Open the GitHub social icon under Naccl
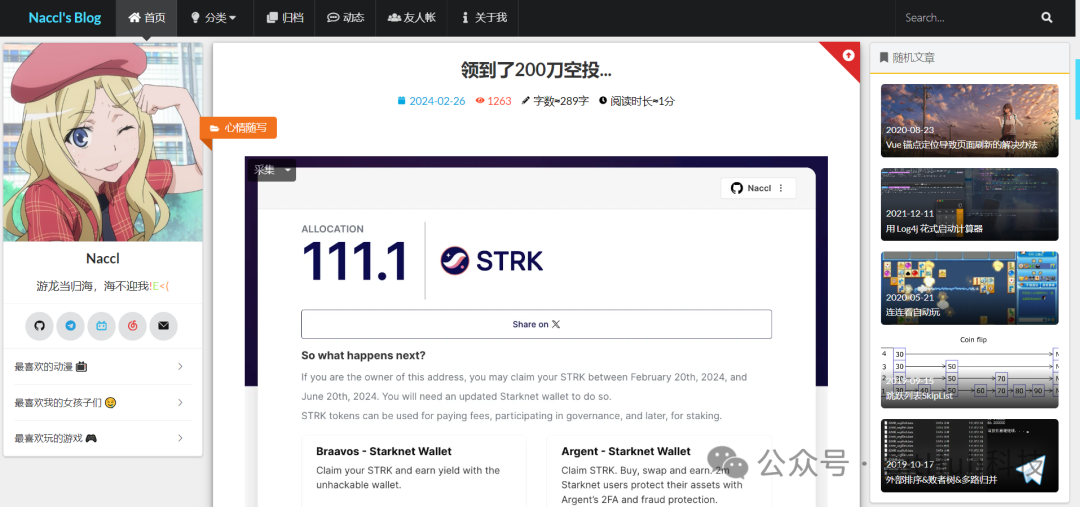1080x507 pixels. coord(39,326)
